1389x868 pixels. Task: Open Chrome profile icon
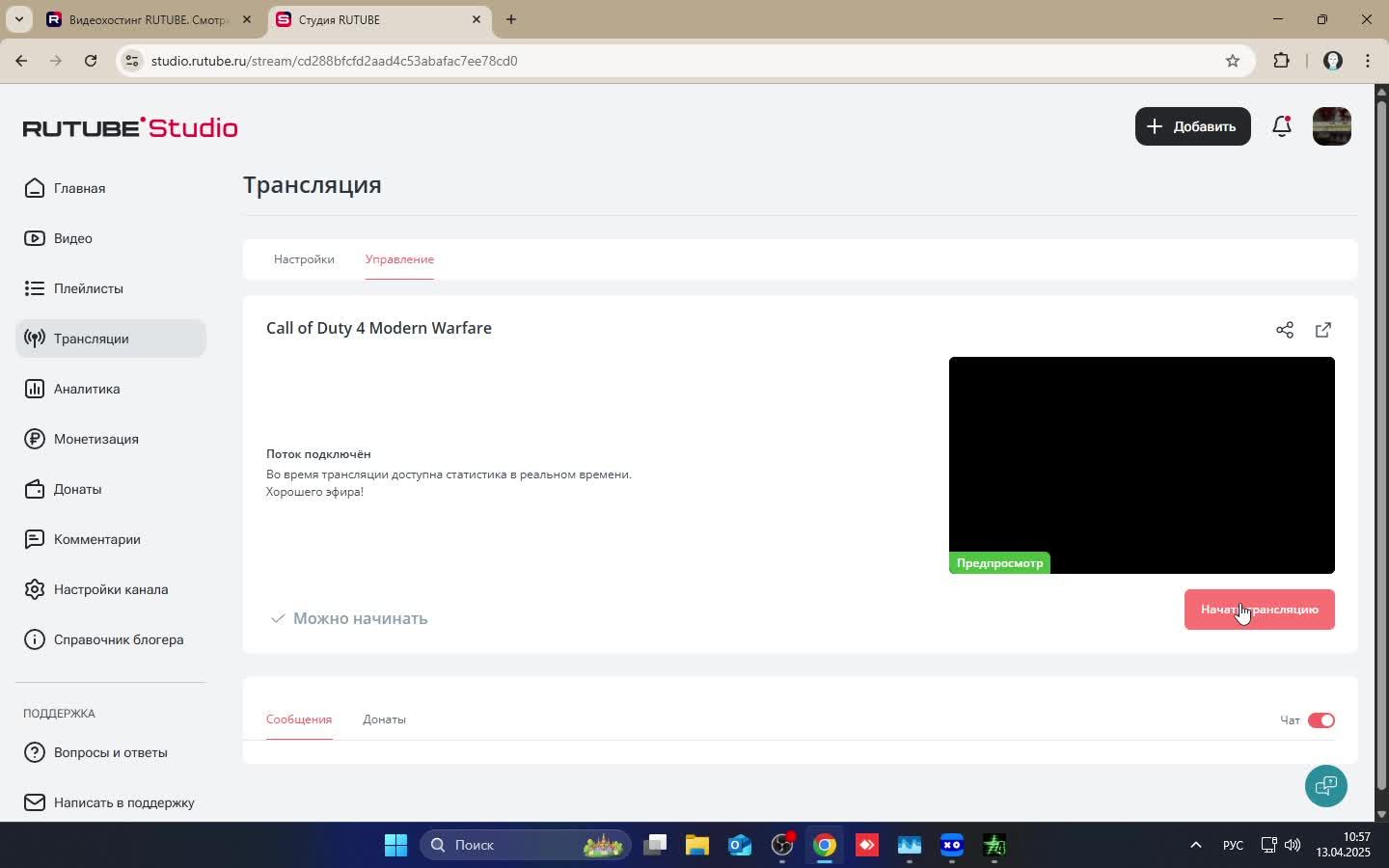[x=1333, y=61]
